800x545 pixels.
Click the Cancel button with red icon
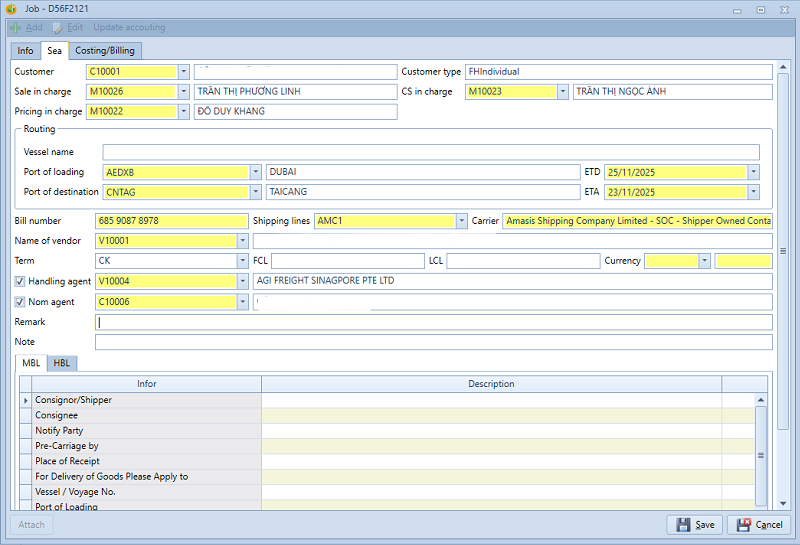[x=757, y=524]
